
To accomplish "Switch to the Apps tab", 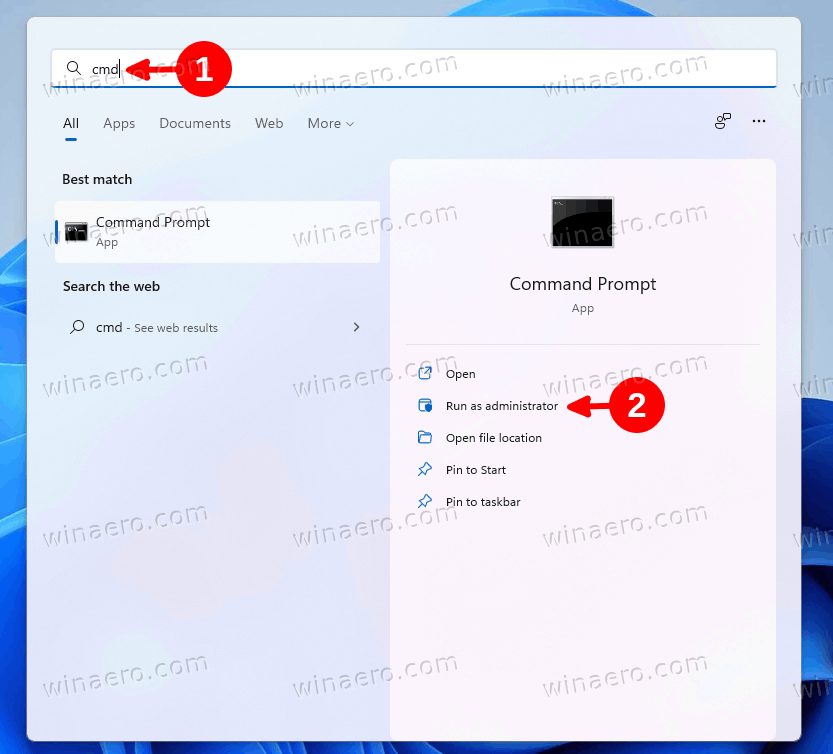I will point(119,123).
